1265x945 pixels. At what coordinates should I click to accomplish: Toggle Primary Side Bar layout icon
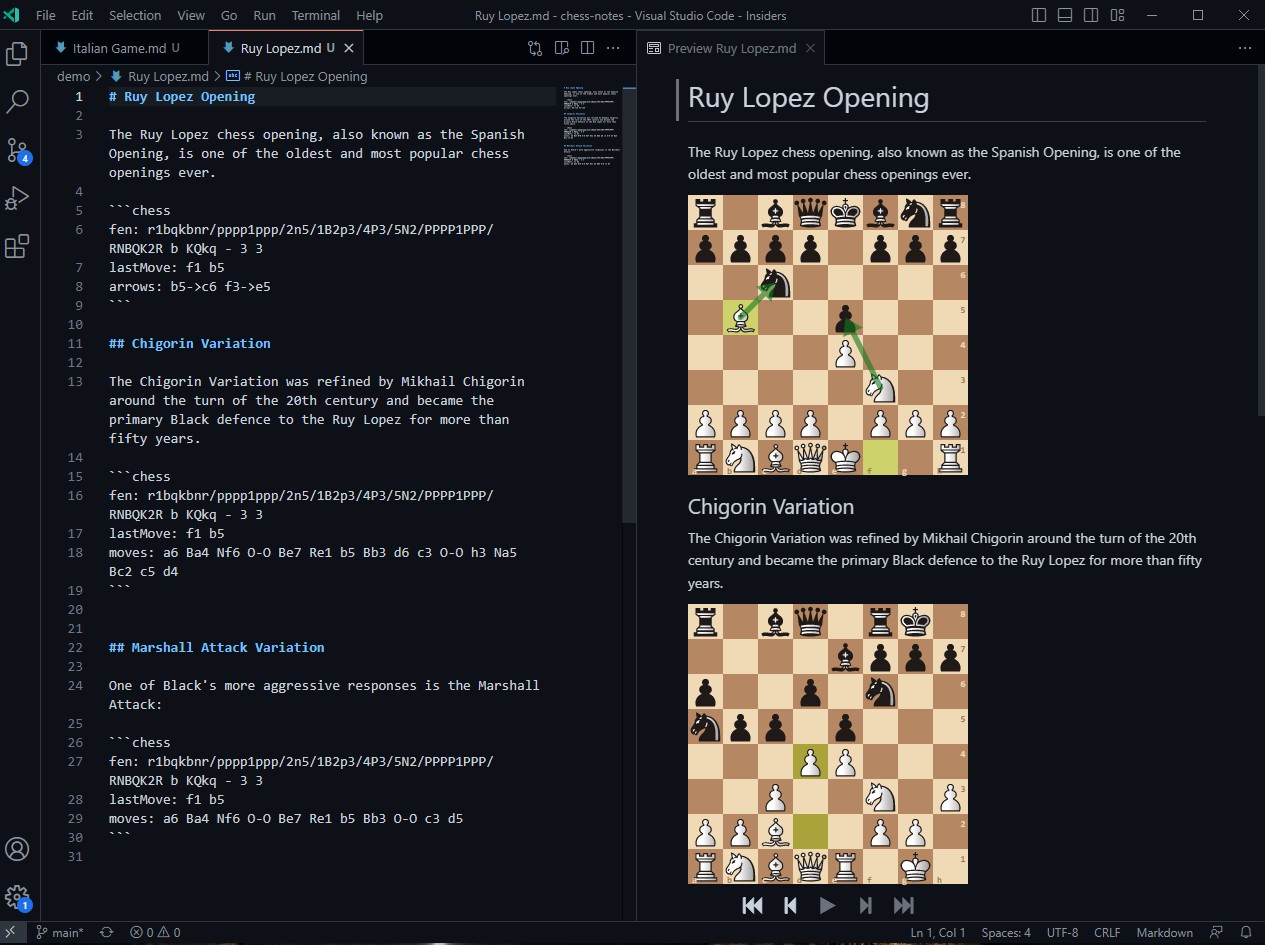point(1039,15)
